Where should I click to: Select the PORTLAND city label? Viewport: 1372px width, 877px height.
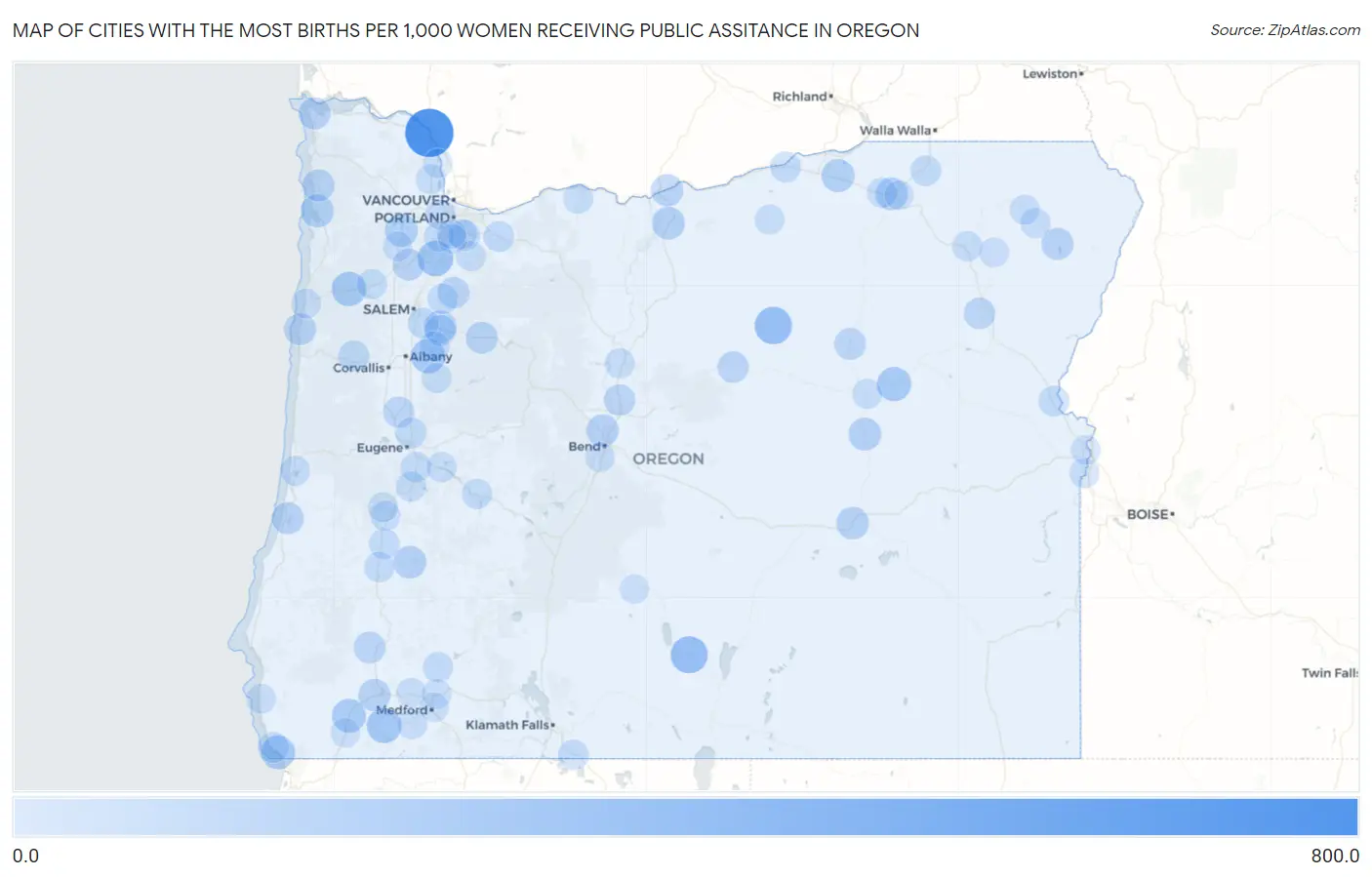413,218
